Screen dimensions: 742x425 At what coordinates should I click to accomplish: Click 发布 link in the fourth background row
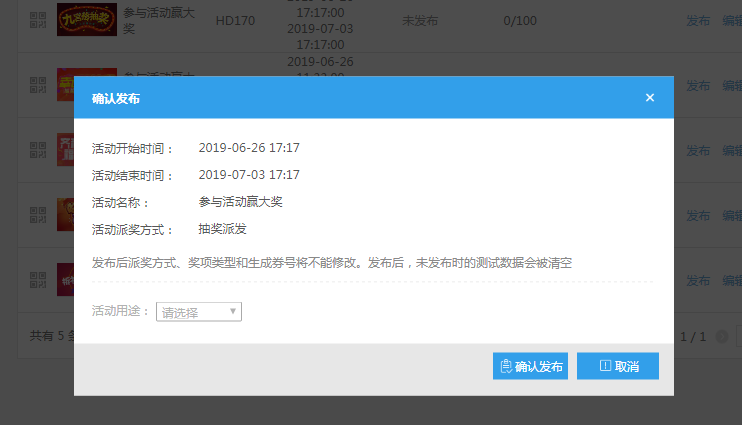coord(698,215)
